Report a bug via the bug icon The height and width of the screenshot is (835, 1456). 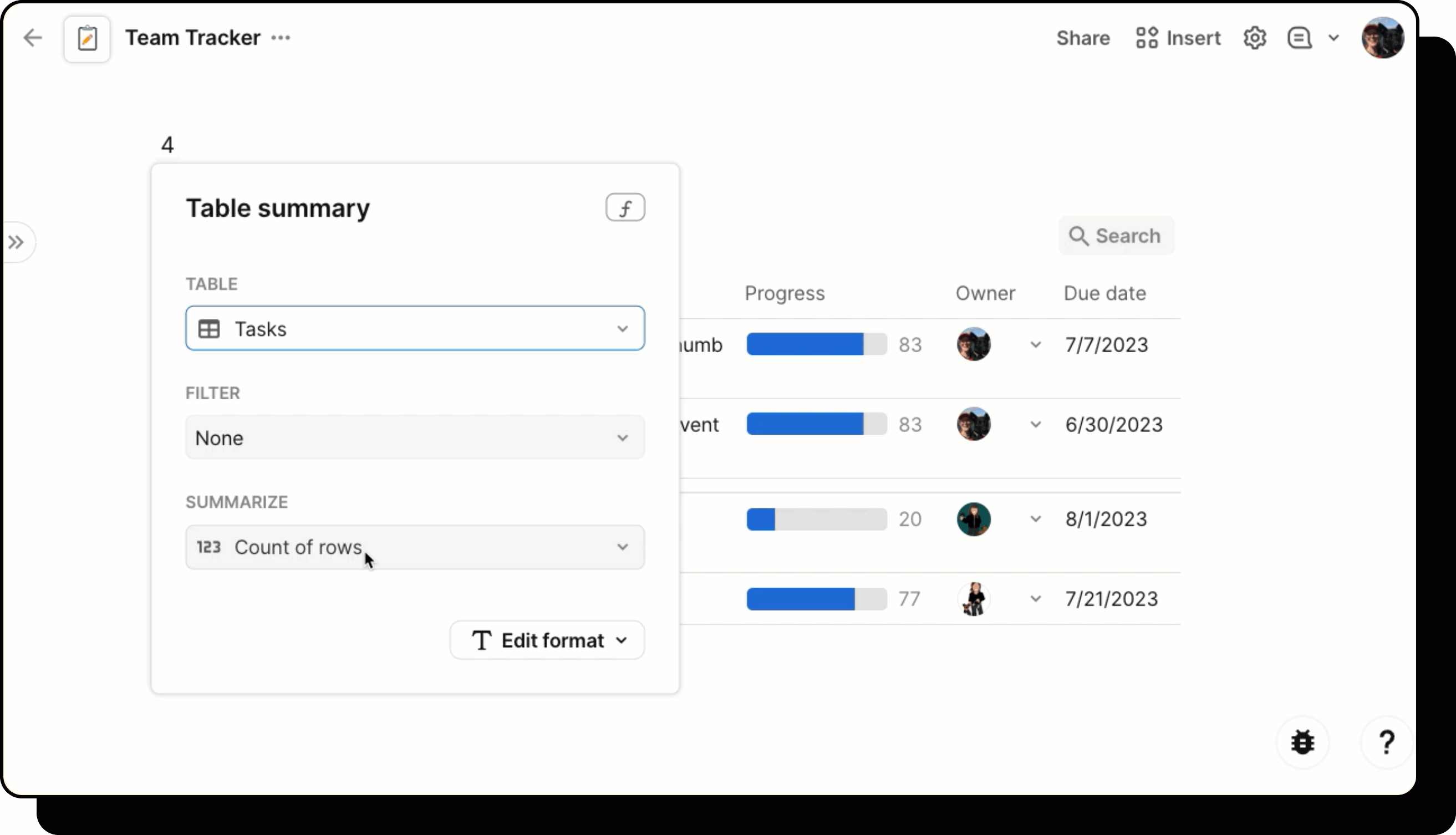pyautogui.click(x=1303, y=741)
